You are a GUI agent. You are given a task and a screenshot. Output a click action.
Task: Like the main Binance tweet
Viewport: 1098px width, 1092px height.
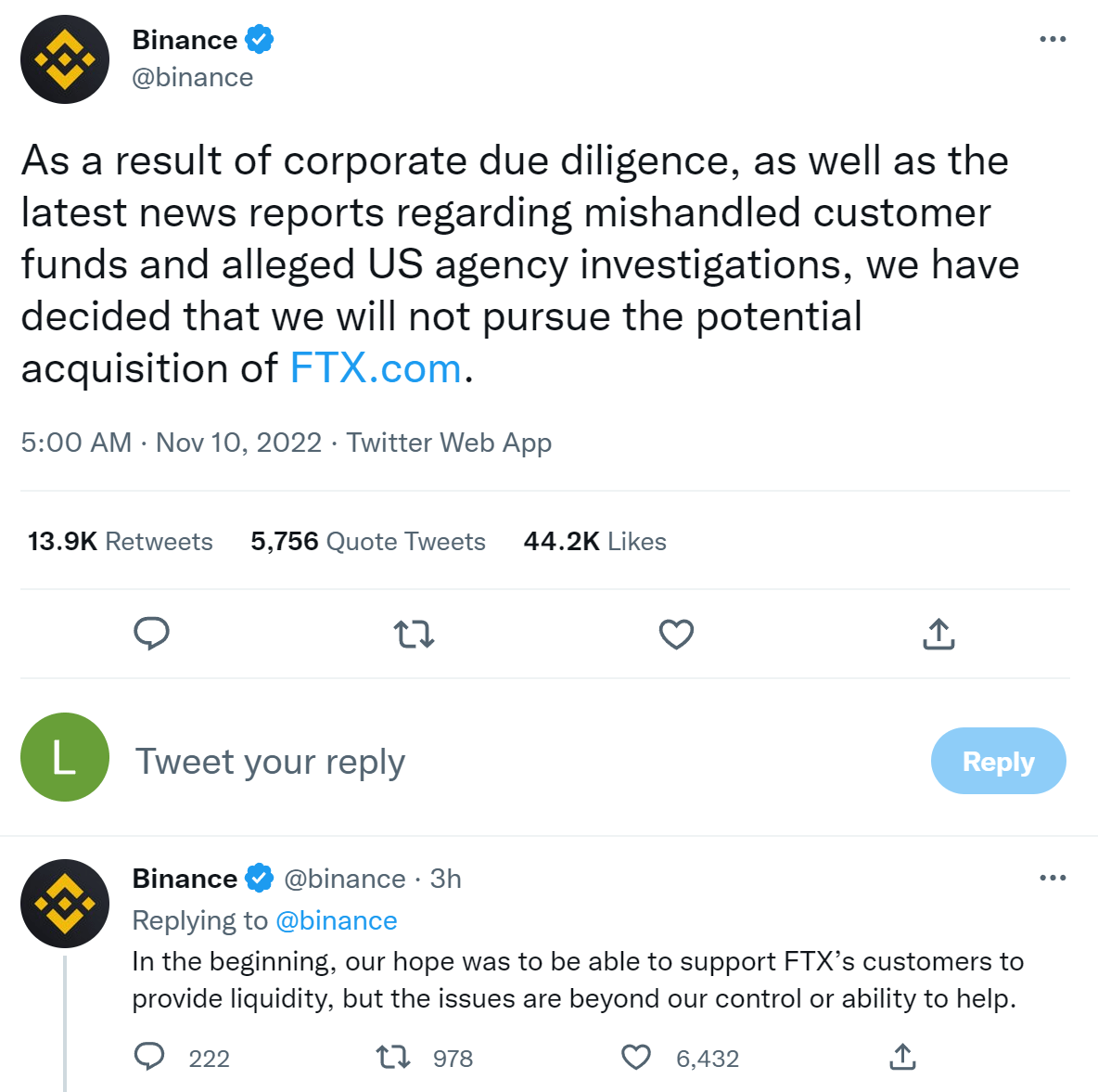[x=676, y=635]
